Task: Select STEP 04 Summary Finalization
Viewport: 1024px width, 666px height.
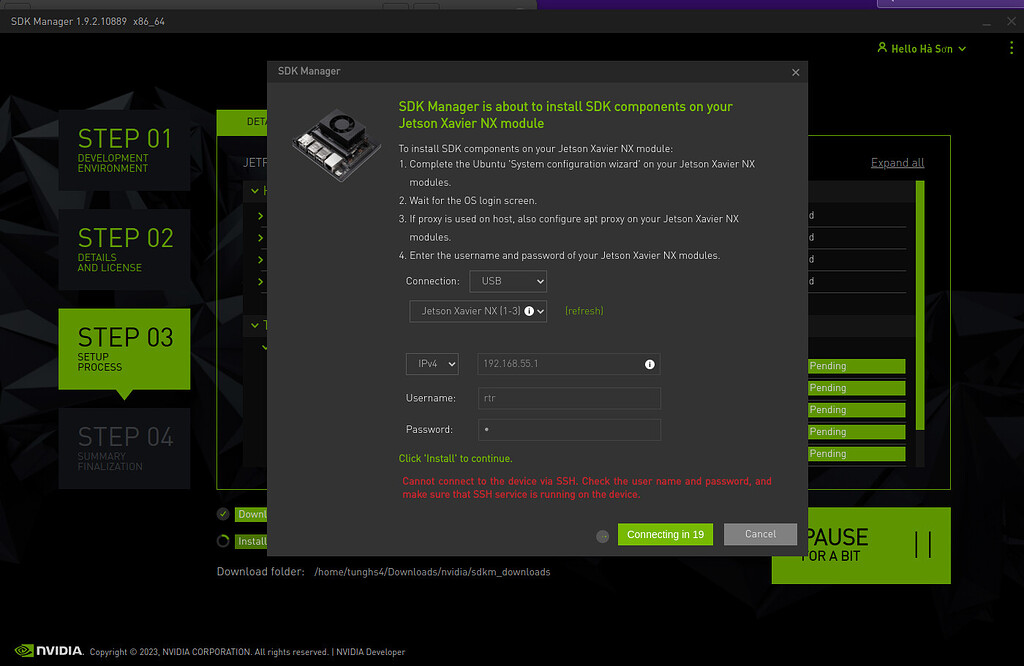Action: coord(124,448)
